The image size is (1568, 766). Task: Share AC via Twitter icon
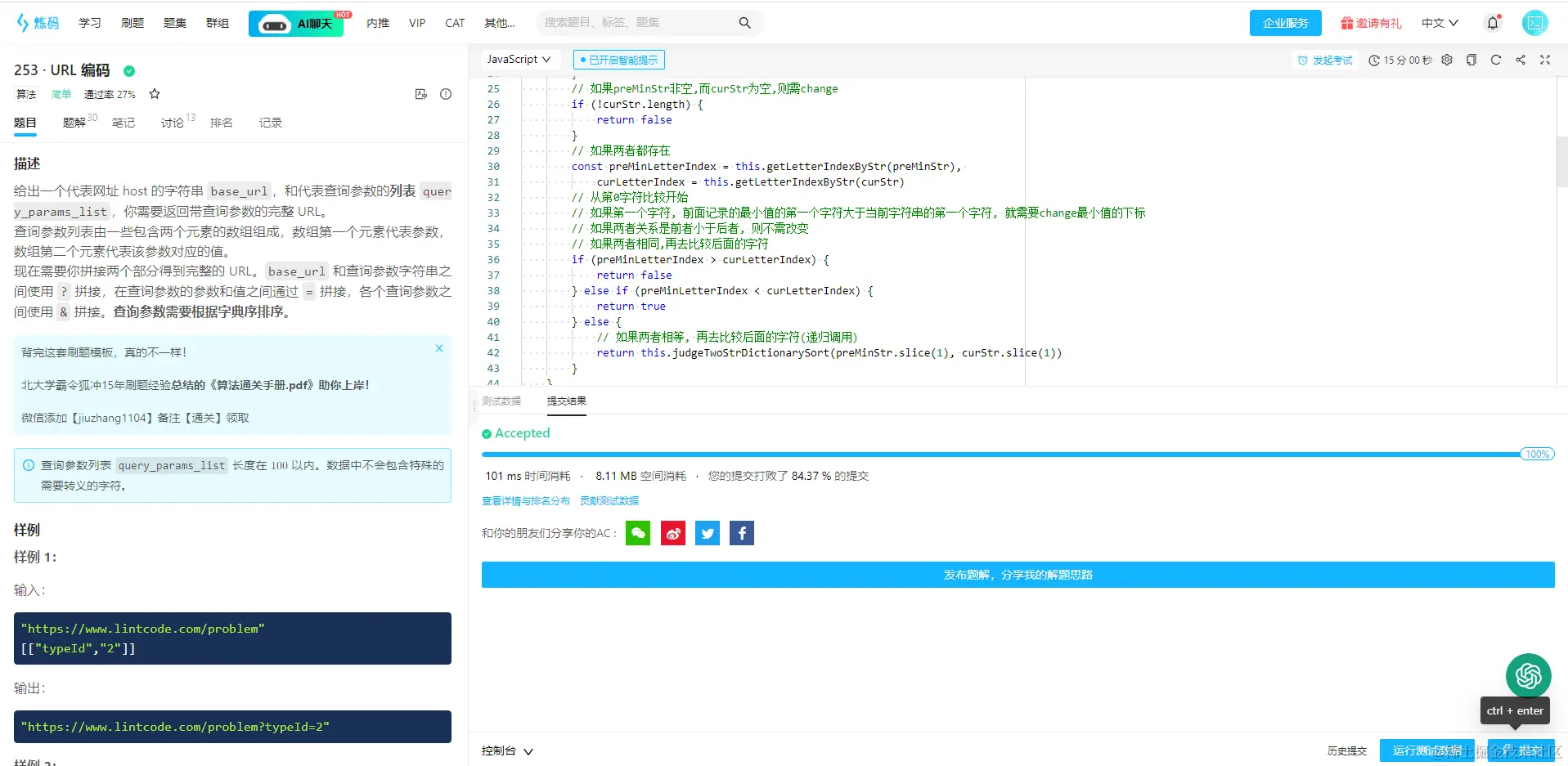tap(708, 533)
